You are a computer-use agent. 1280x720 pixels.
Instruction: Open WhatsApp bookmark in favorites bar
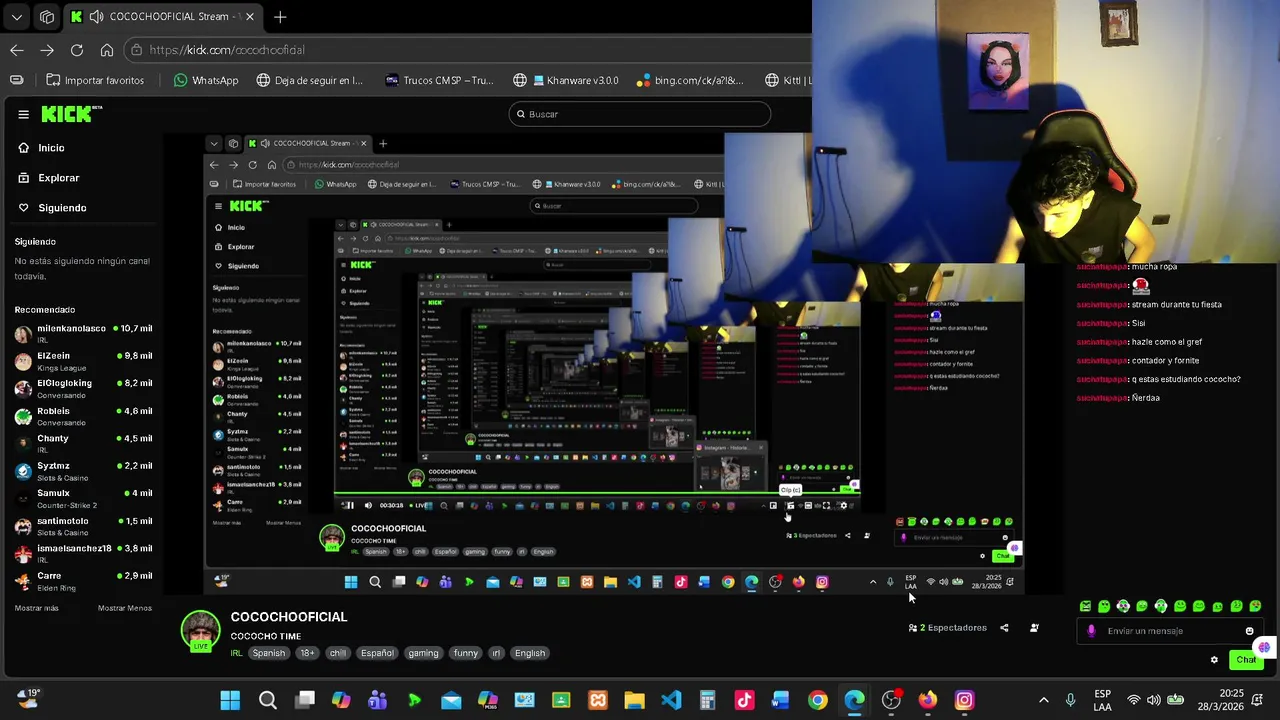coord(206,80)
